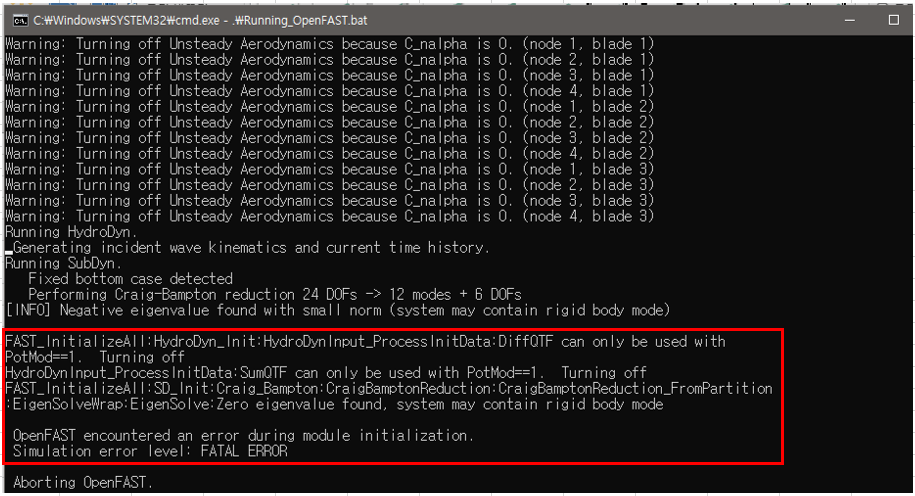
Task: Click the warning line 'node 4, blade 2'
Action: pyautogui.click(x=330, y=153)
